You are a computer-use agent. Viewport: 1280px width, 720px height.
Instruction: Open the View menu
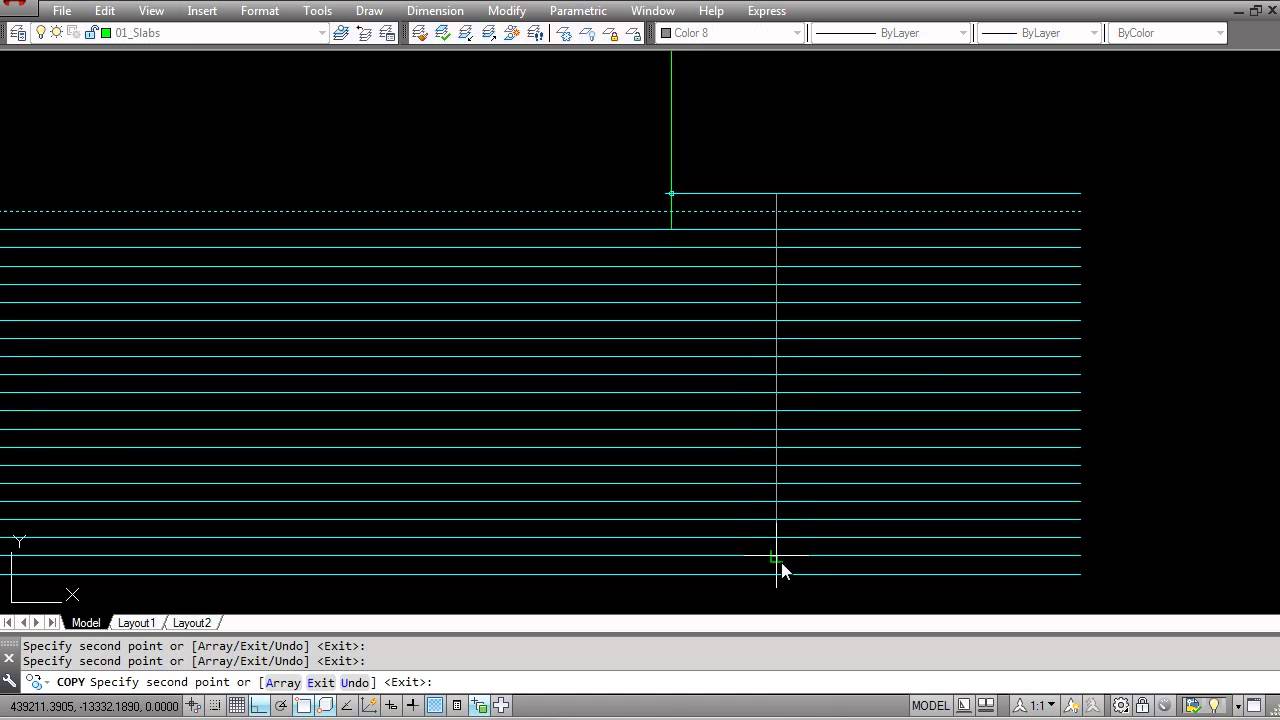(x=151, y=11)
